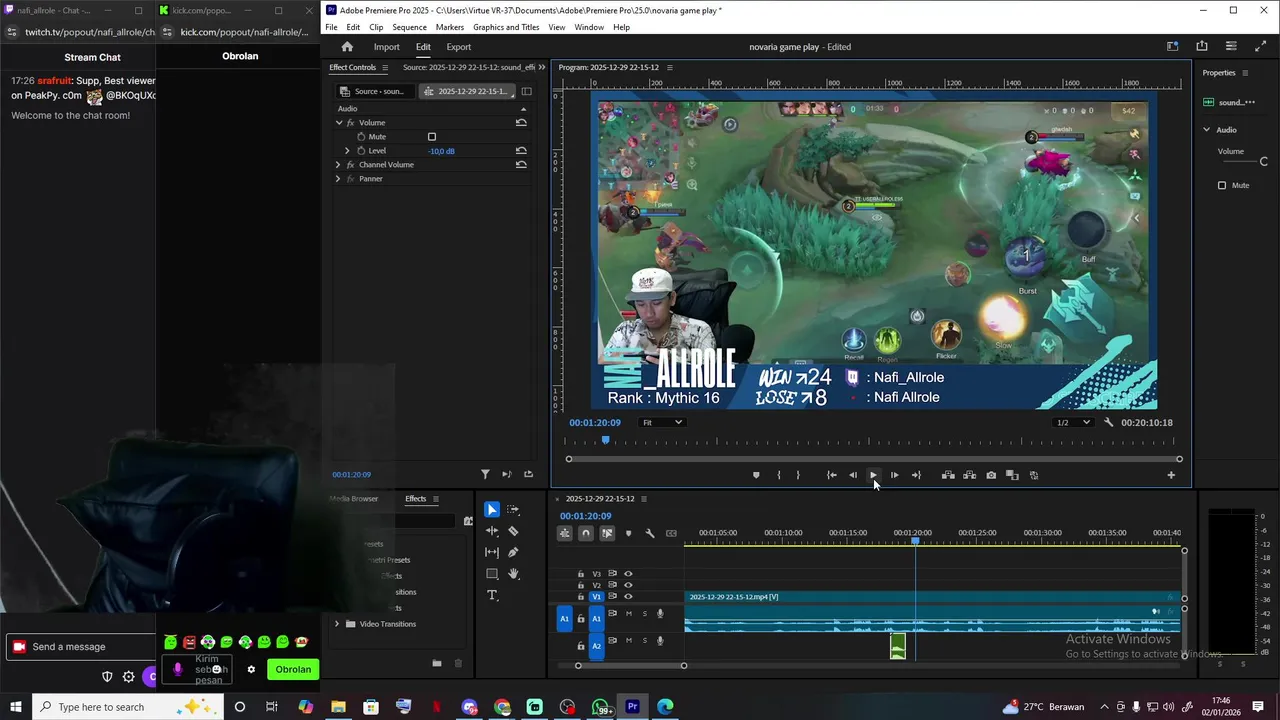Open Program monitor wrench settings
Screen dimensions: 1280x720
click(1109, 423)
